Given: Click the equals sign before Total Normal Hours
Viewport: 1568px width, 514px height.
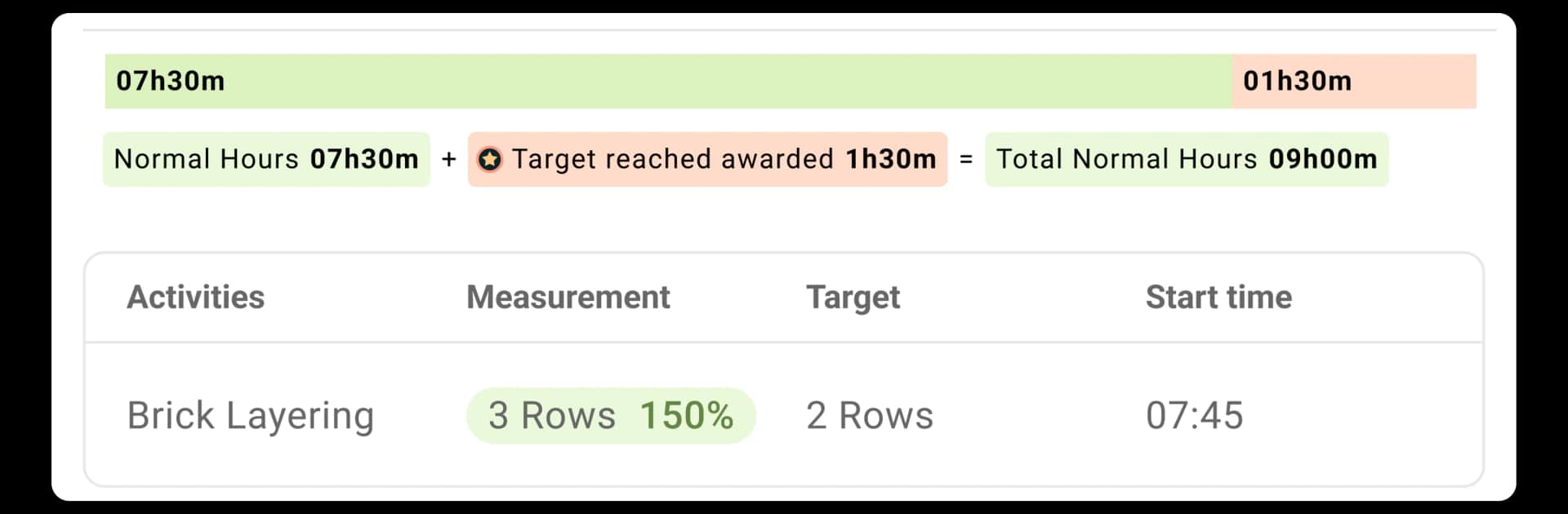Looking at the screenshot, I should pyautogui.click(x=966, y=159).
